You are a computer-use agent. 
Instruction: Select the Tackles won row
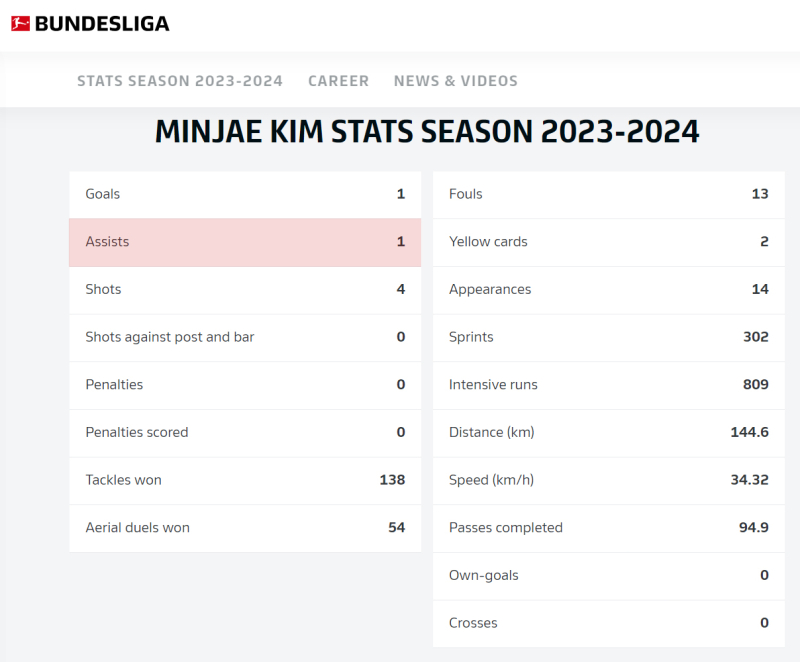[x=245, y=480]
